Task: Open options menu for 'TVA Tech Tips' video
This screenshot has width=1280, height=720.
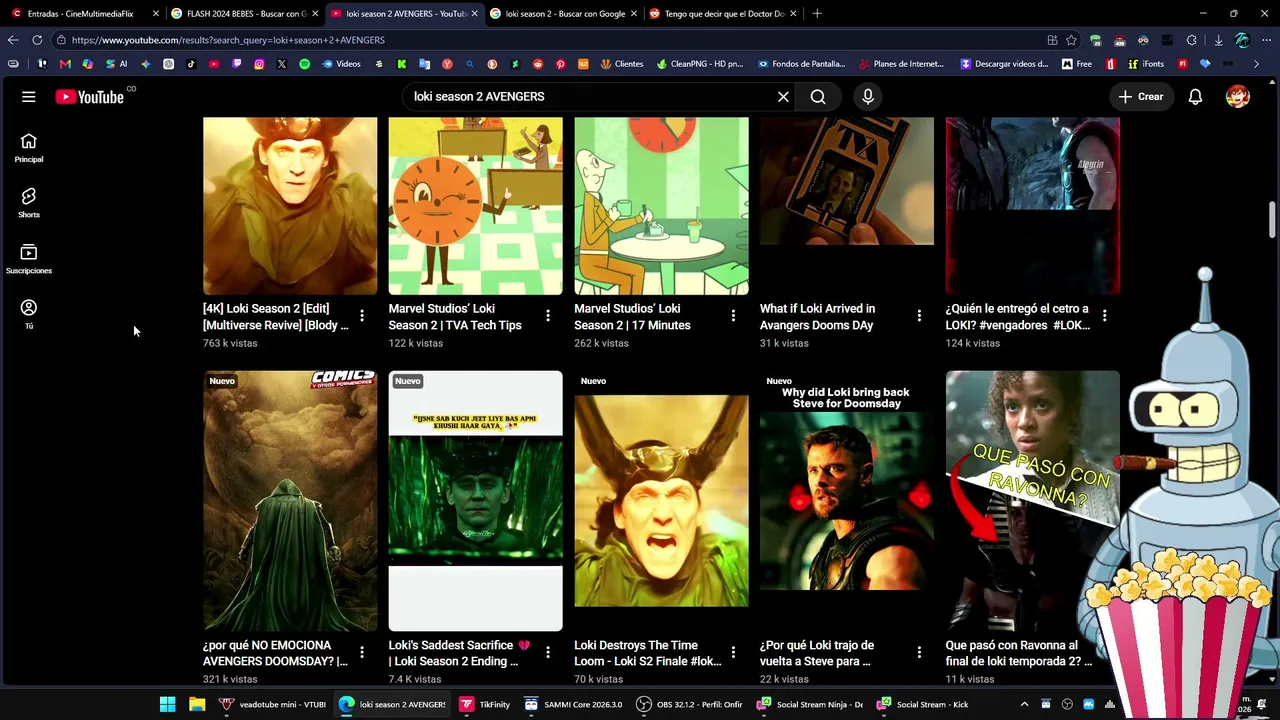Action: point(548,316)
